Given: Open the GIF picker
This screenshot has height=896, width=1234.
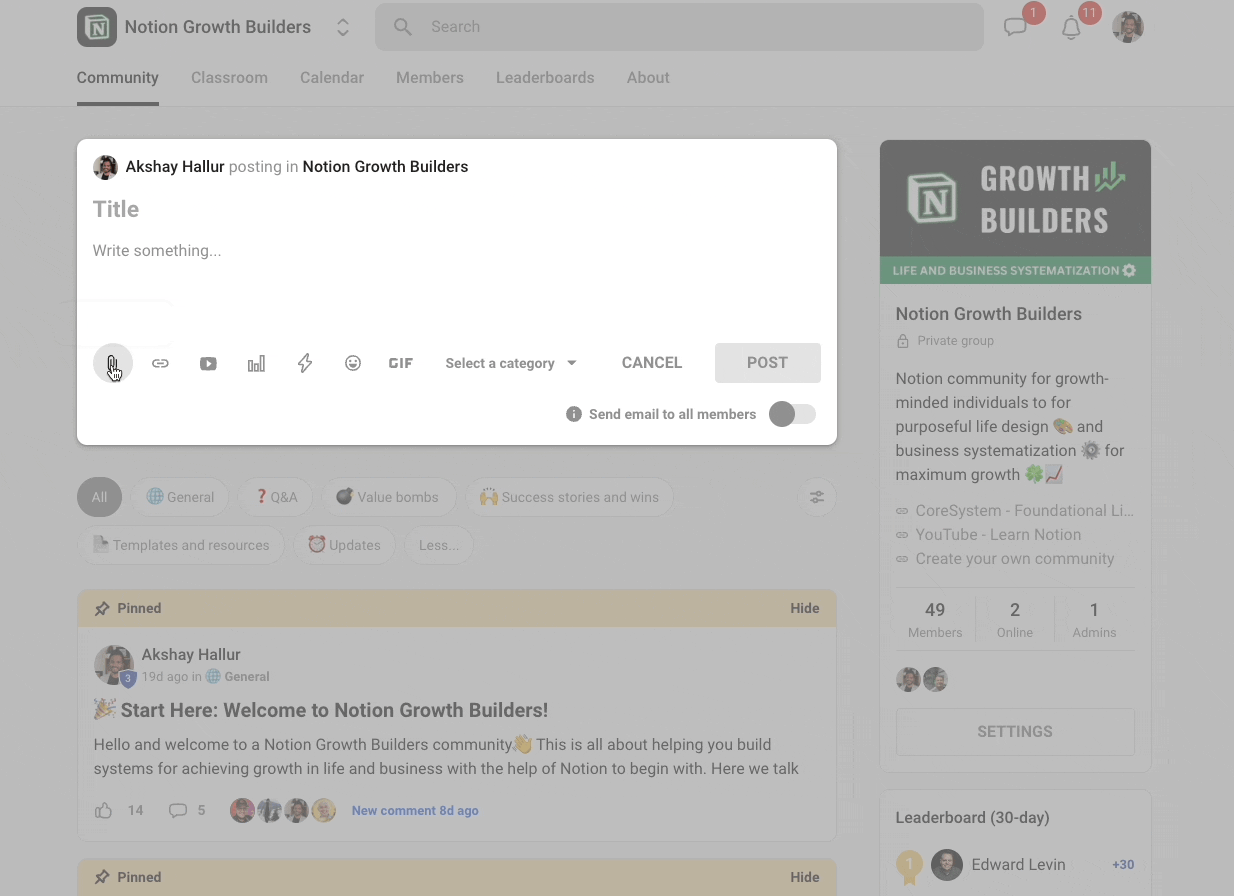Looking at the screenshot, I should pyautogui.click(x=401, y=363).
